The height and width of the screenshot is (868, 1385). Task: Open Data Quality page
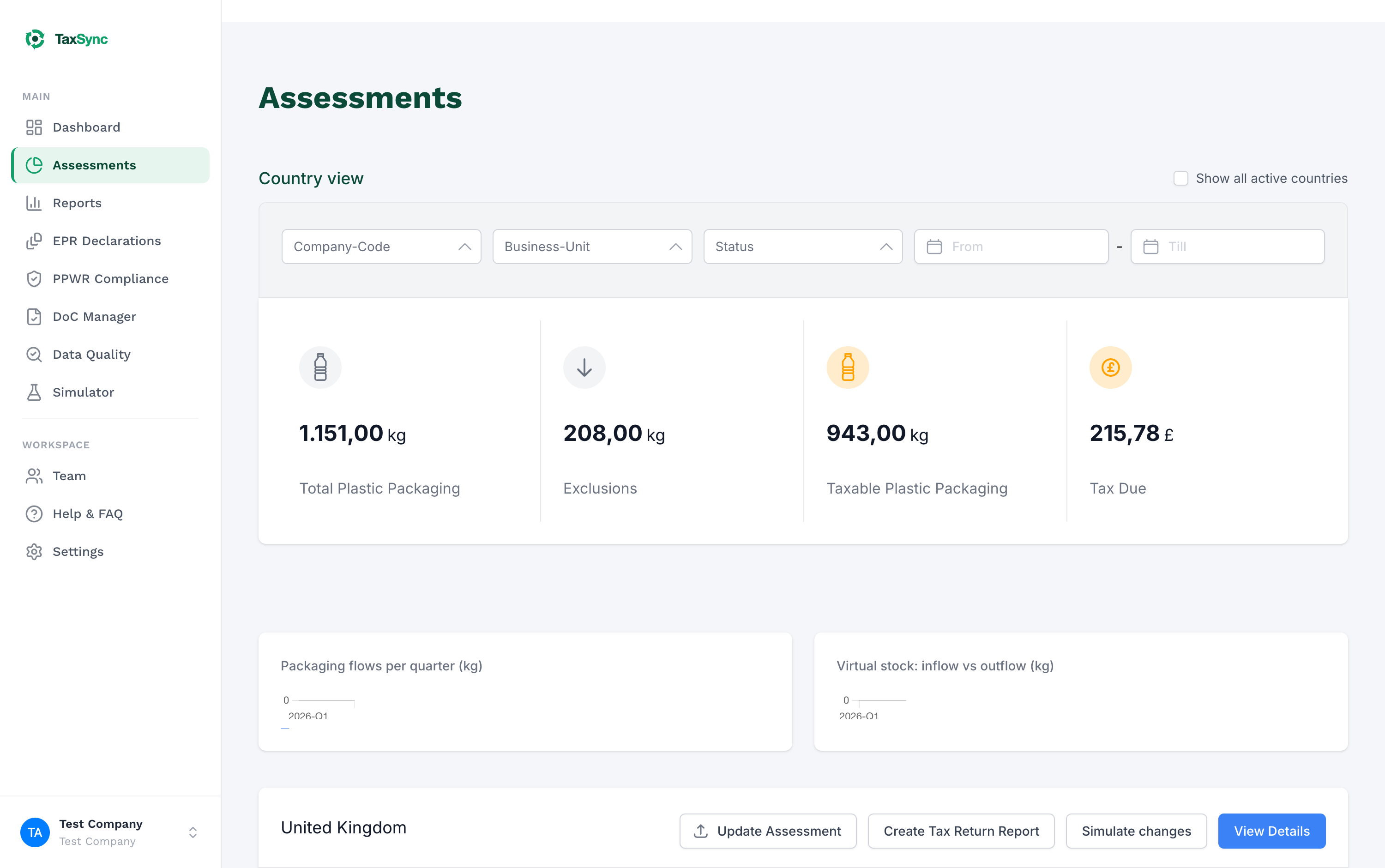click(110, 355)
